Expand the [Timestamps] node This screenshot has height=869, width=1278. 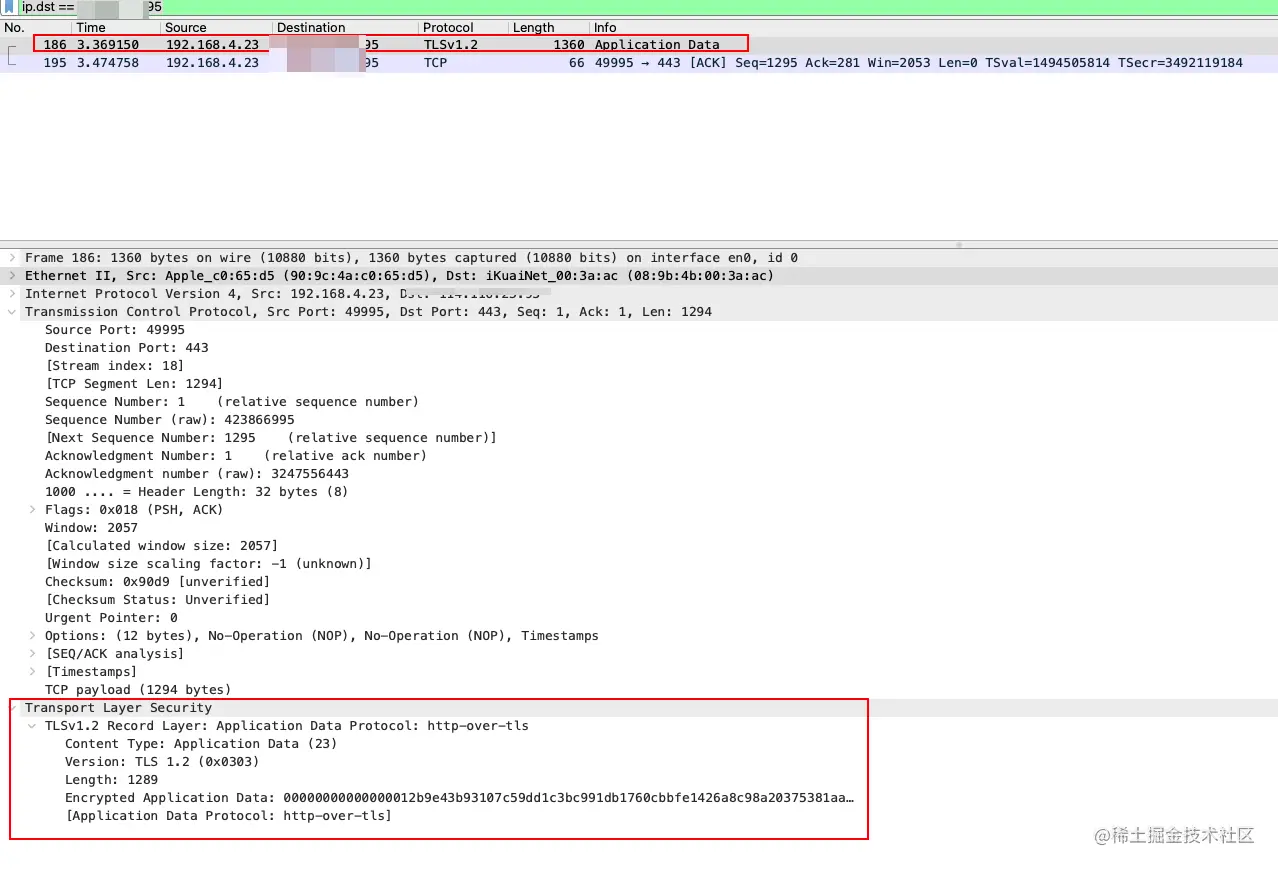tap(33, 672)
